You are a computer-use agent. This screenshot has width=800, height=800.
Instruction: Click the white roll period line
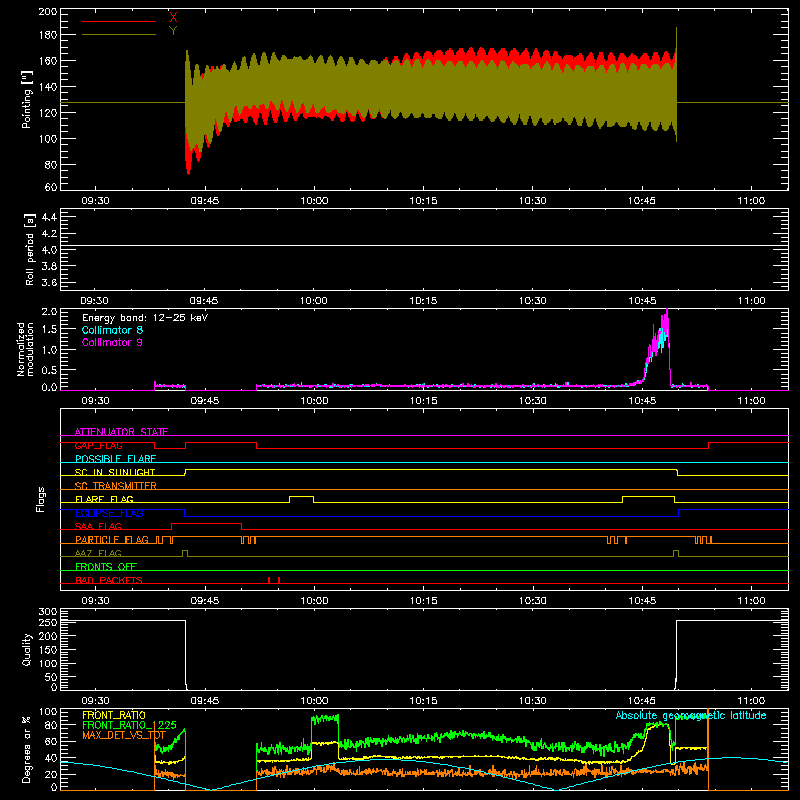click(x=424, y=246)
